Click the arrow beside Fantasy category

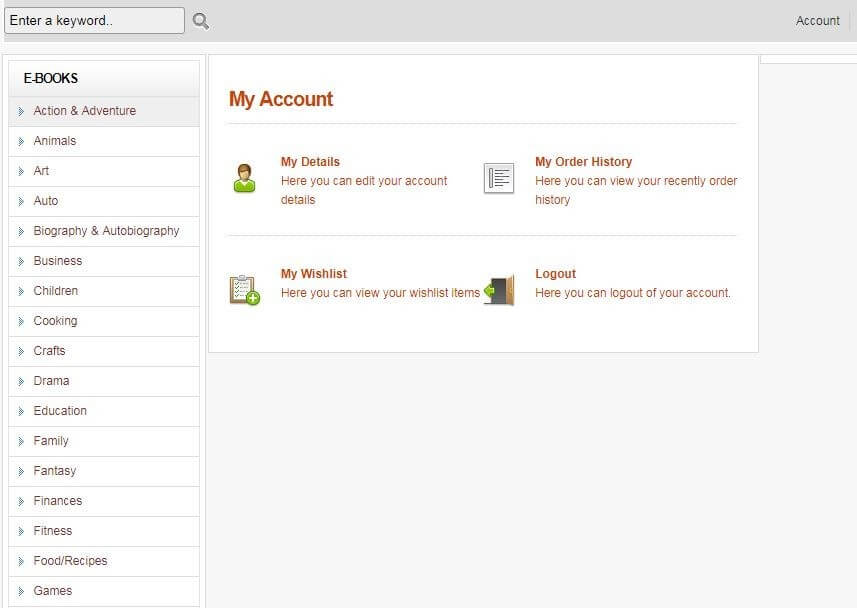click(21, 472)
